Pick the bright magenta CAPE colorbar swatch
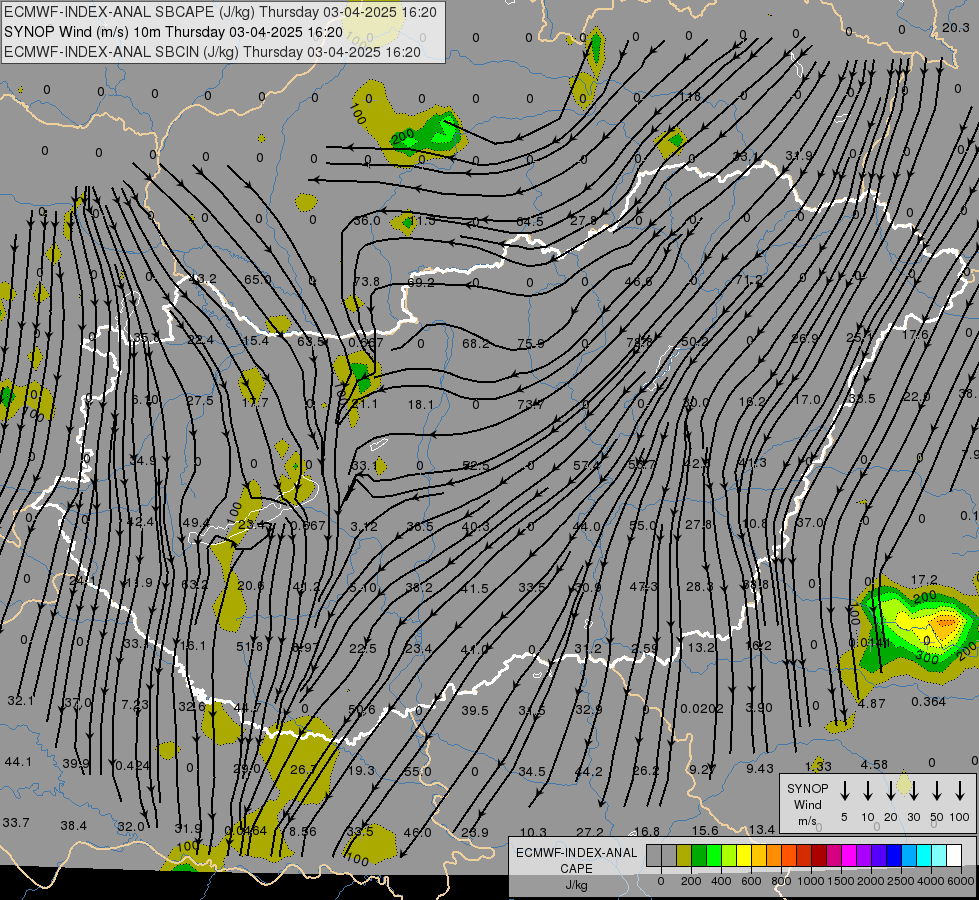The width and height of the screenshot is (979, 900). coord(849,856)
